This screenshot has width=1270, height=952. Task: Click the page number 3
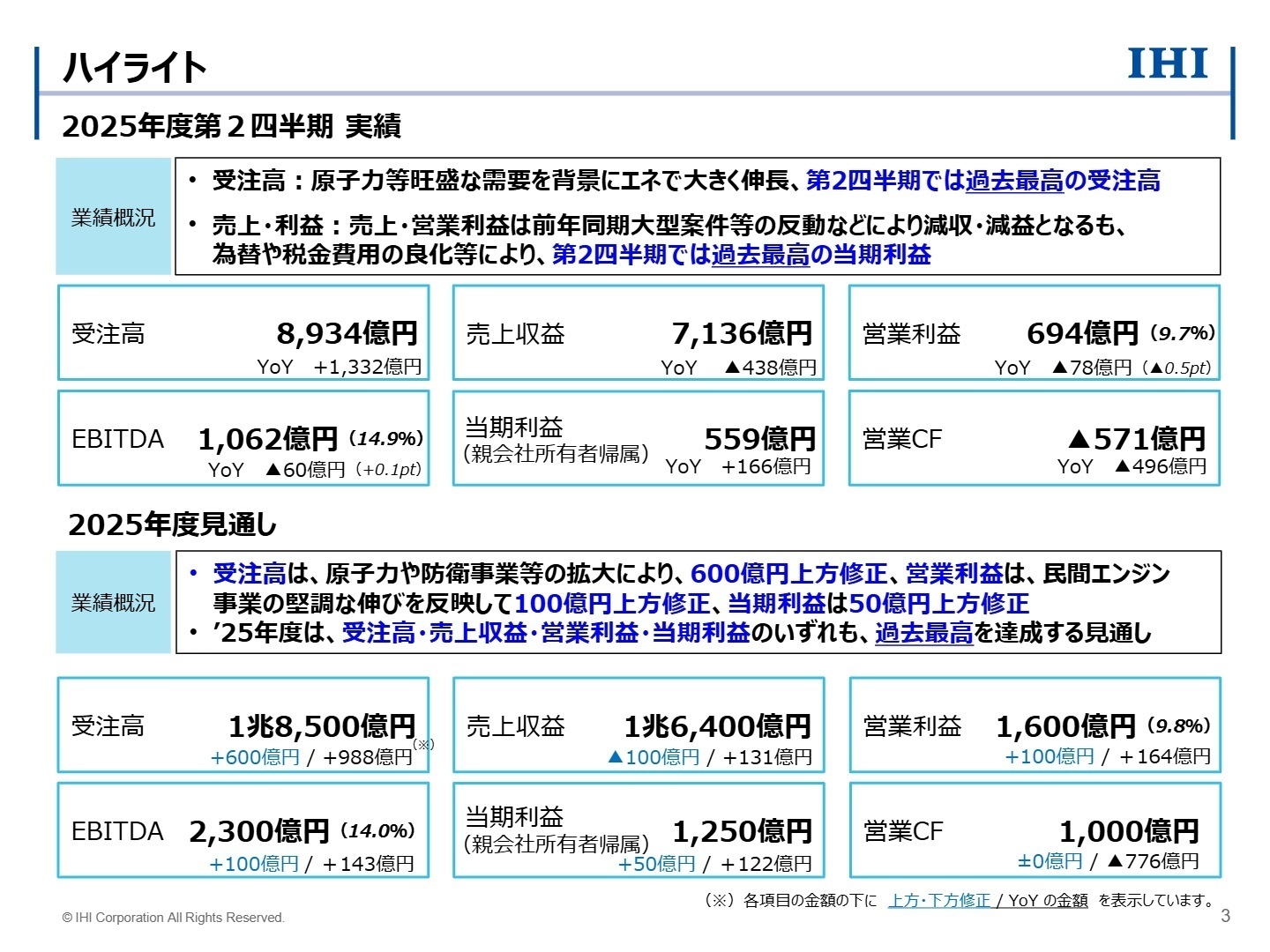tap(1224, 916)
